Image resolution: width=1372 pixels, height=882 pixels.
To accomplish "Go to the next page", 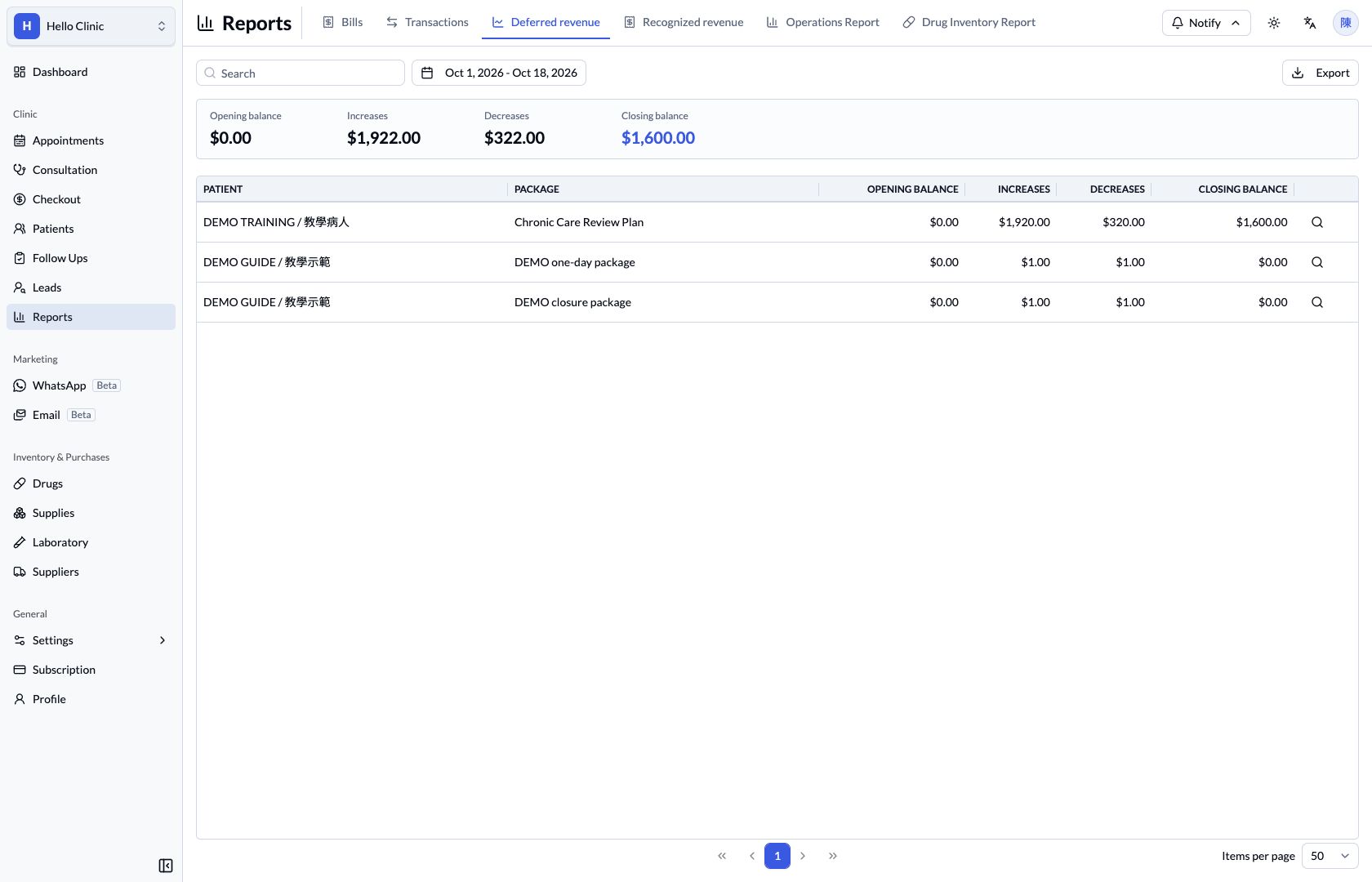I will point(803,856).
